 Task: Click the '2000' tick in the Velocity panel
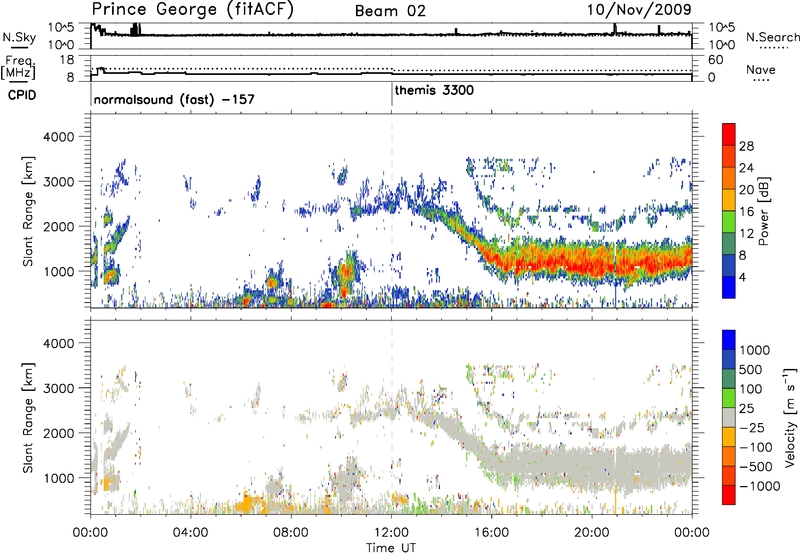(58, 433)
